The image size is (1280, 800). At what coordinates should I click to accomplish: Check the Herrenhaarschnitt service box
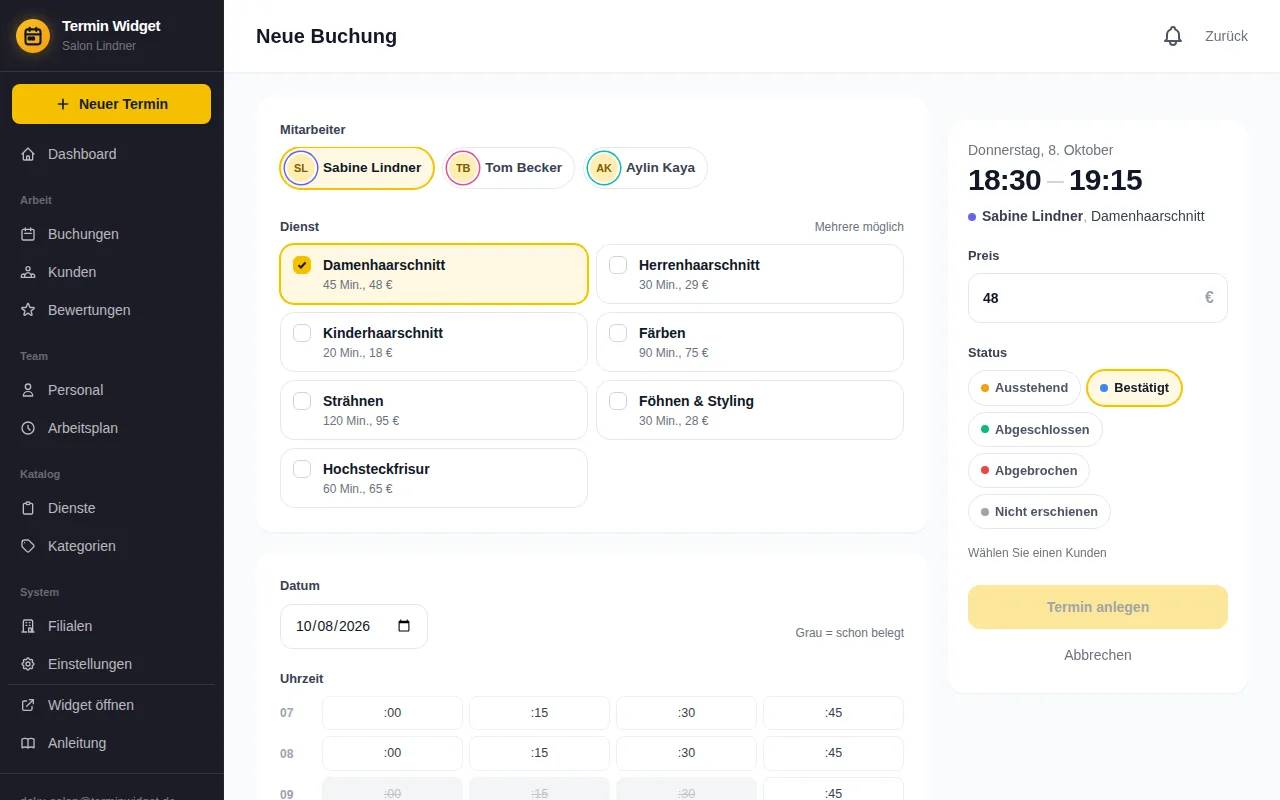tap(618, 265)
